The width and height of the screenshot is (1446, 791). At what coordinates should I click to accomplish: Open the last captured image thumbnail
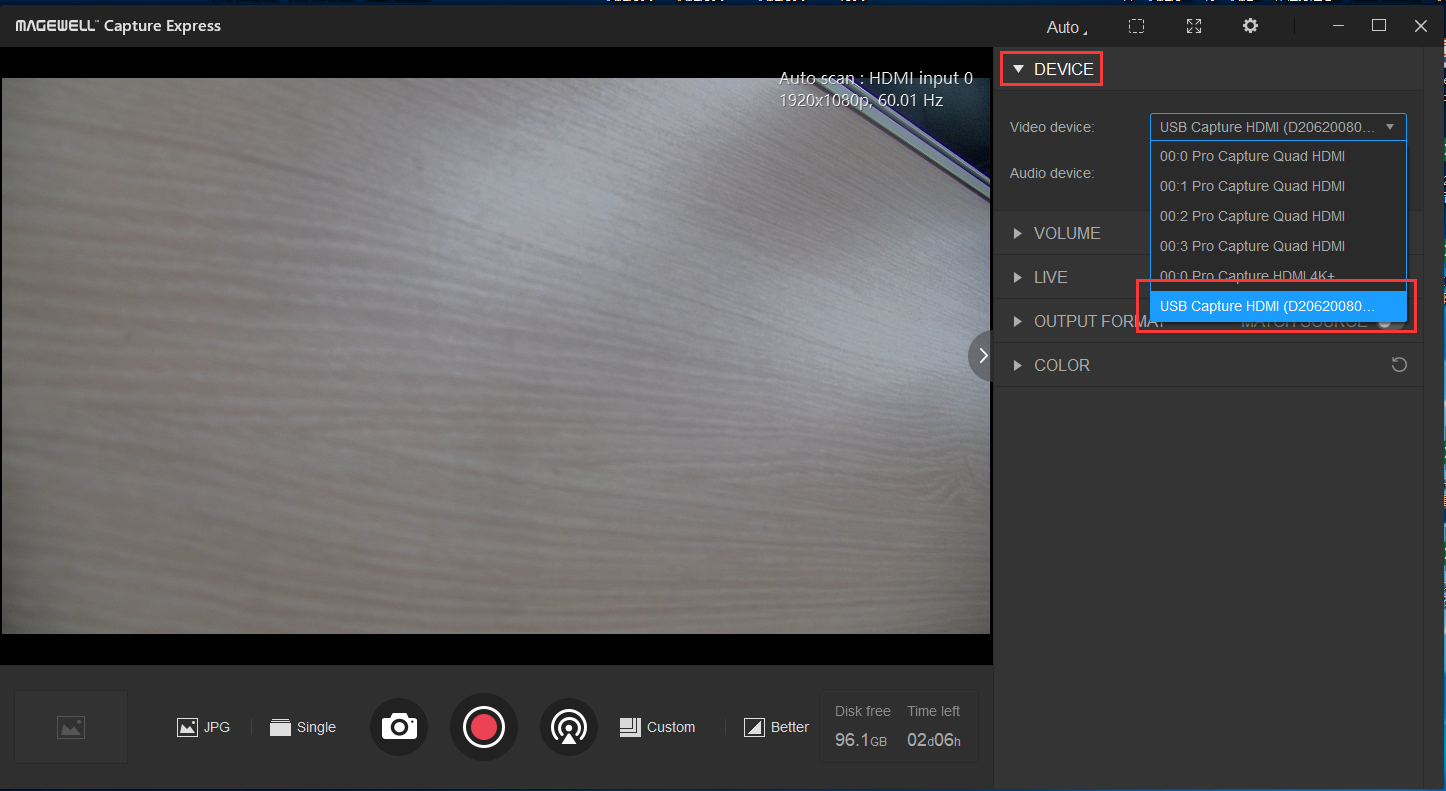71,727
